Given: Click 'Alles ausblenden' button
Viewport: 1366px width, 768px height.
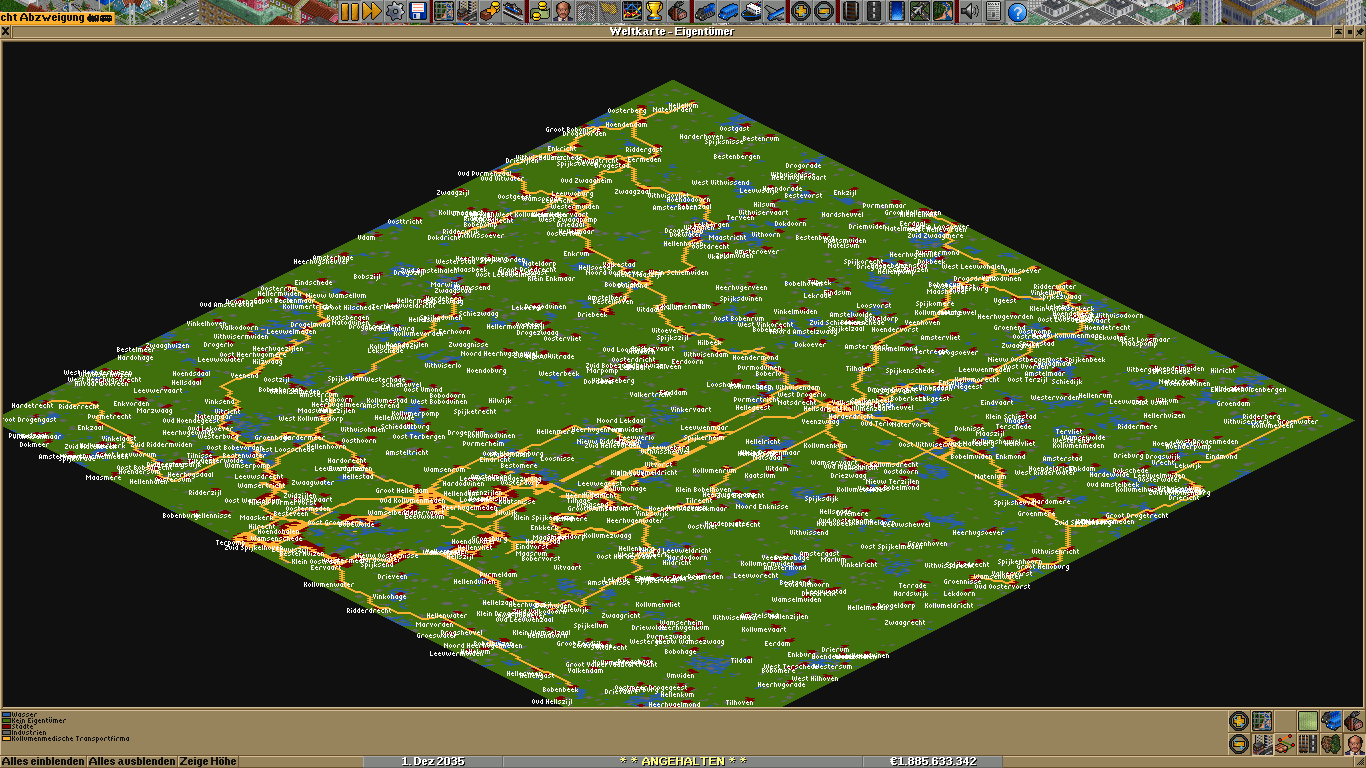Looking at the screenshot, I should [x=132, y=761].
